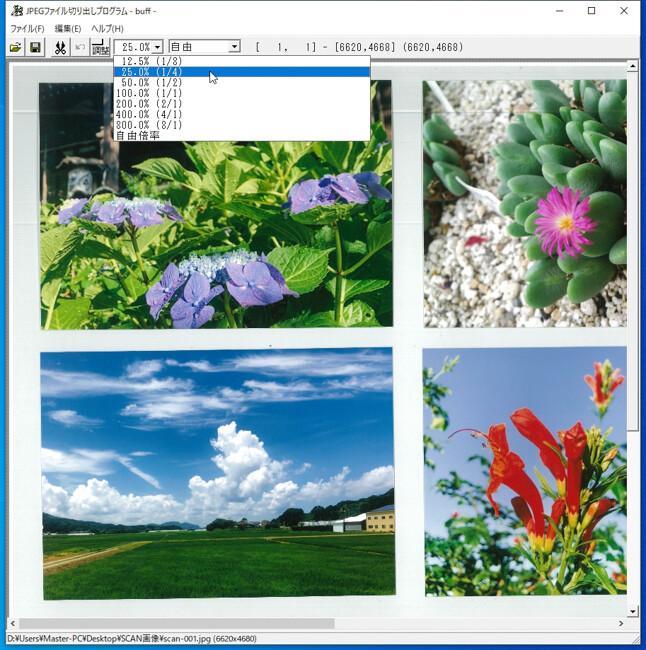Click the horizontal scrollbar right arrow
646x650 pixels.
[x=621, y=623]
